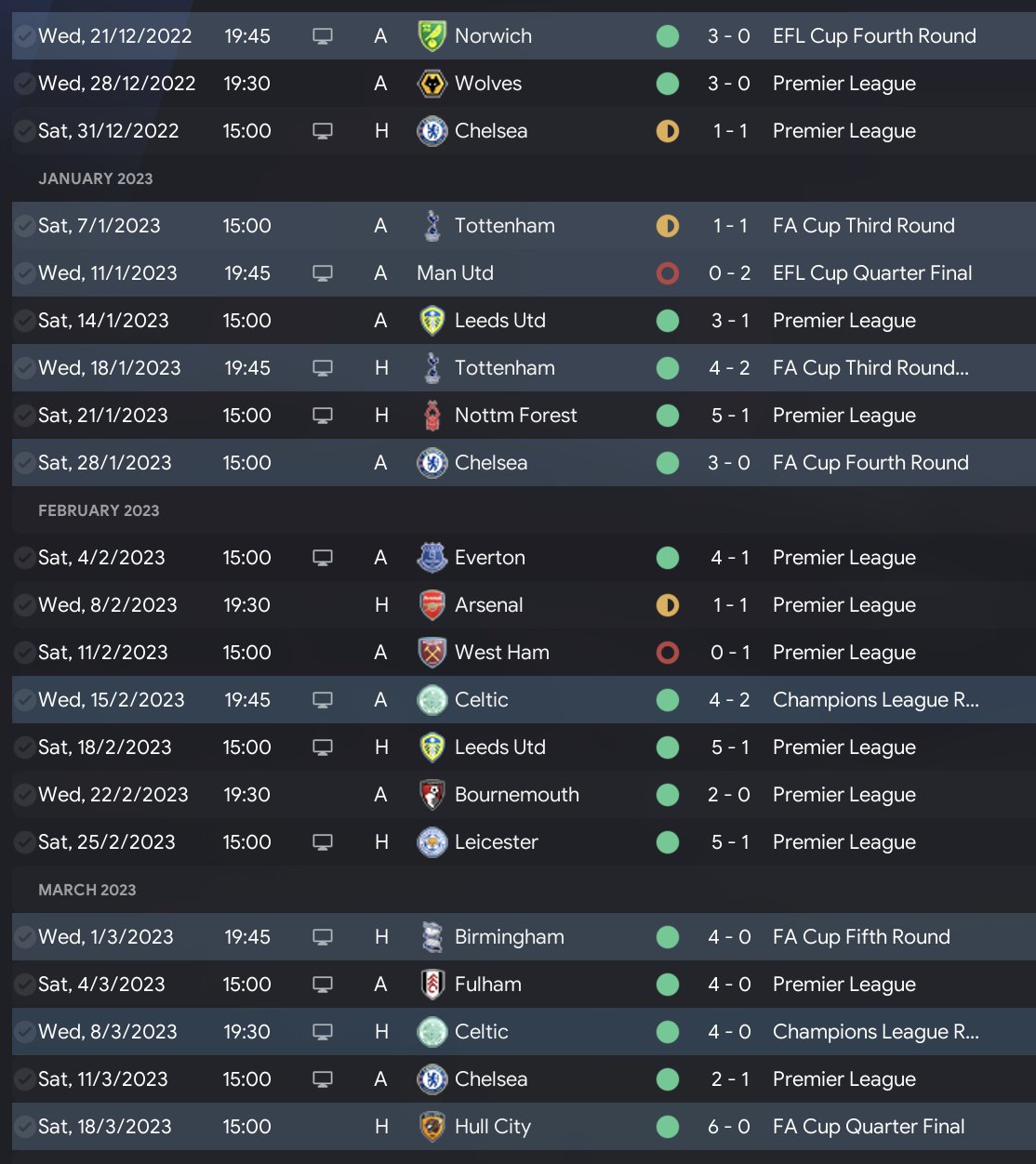Select the Arsenal club crest
The width and height of the screenshot is (1036, 1164).
432,605
